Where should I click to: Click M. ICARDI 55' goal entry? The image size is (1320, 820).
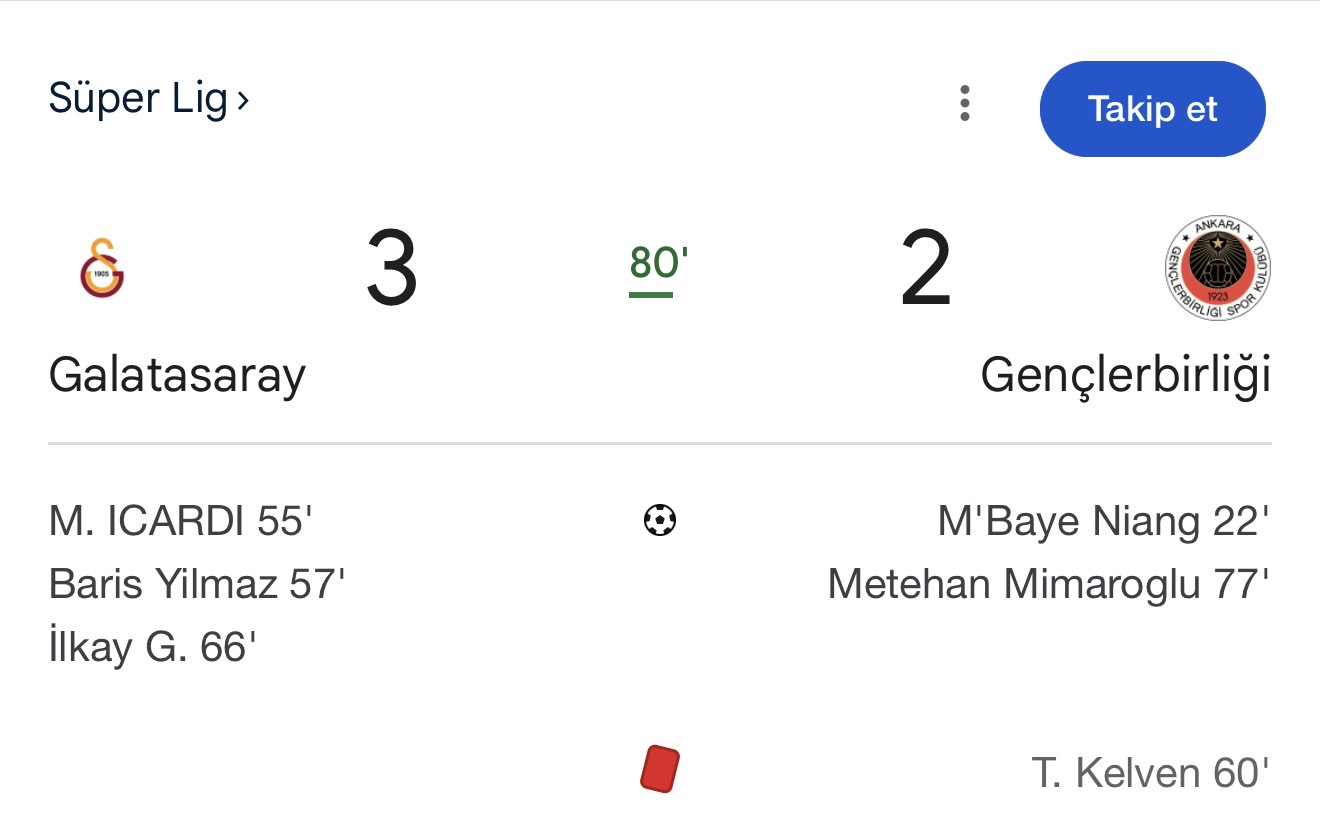point(181,521)
